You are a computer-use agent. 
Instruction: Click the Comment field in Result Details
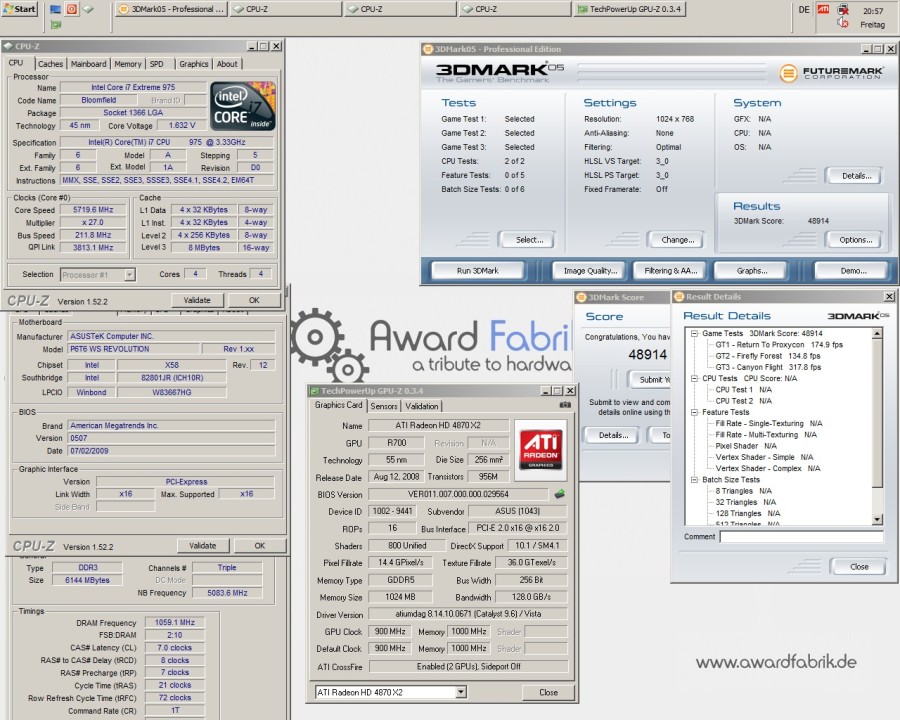click(801, 536)
